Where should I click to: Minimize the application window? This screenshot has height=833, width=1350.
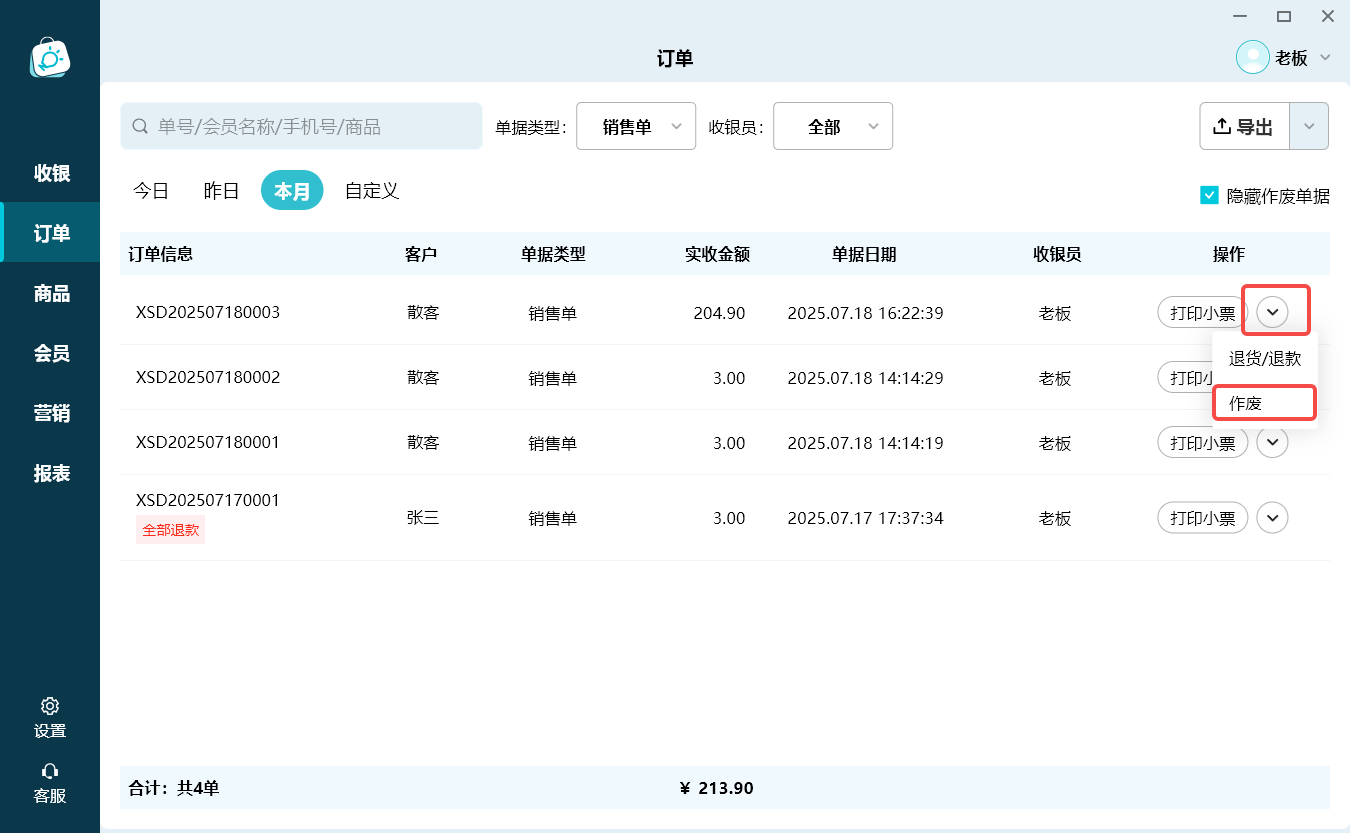pos(1240,16)
